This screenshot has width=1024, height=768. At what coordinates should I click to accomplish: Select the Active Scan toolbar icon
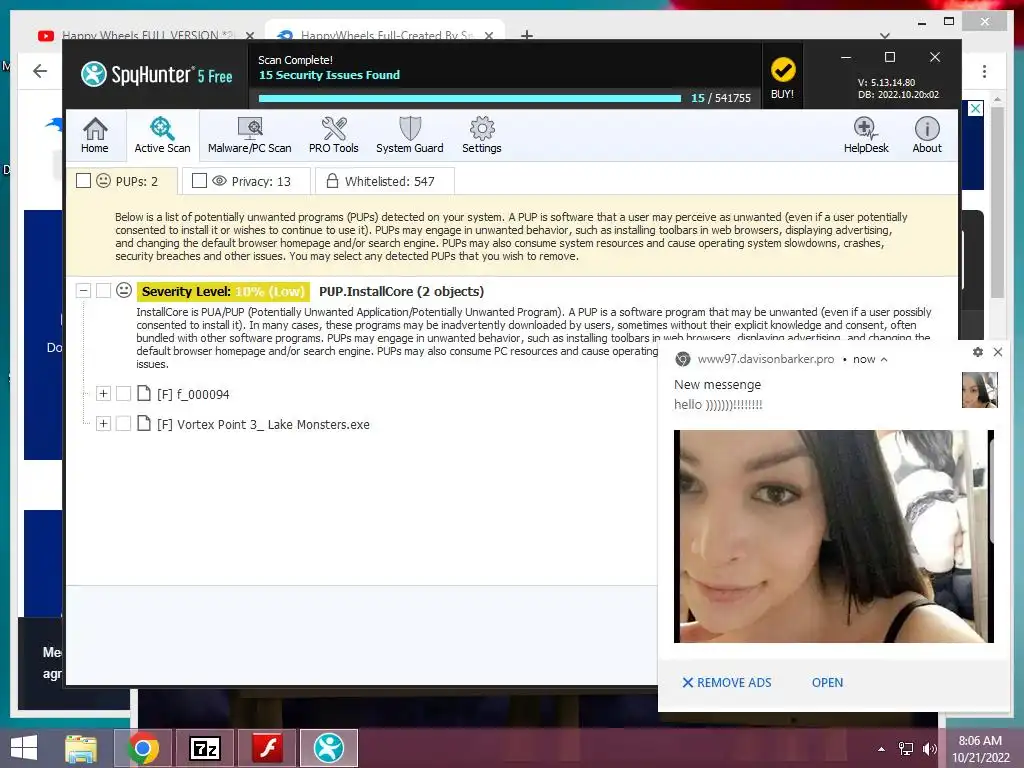click(x=162, y=135)
